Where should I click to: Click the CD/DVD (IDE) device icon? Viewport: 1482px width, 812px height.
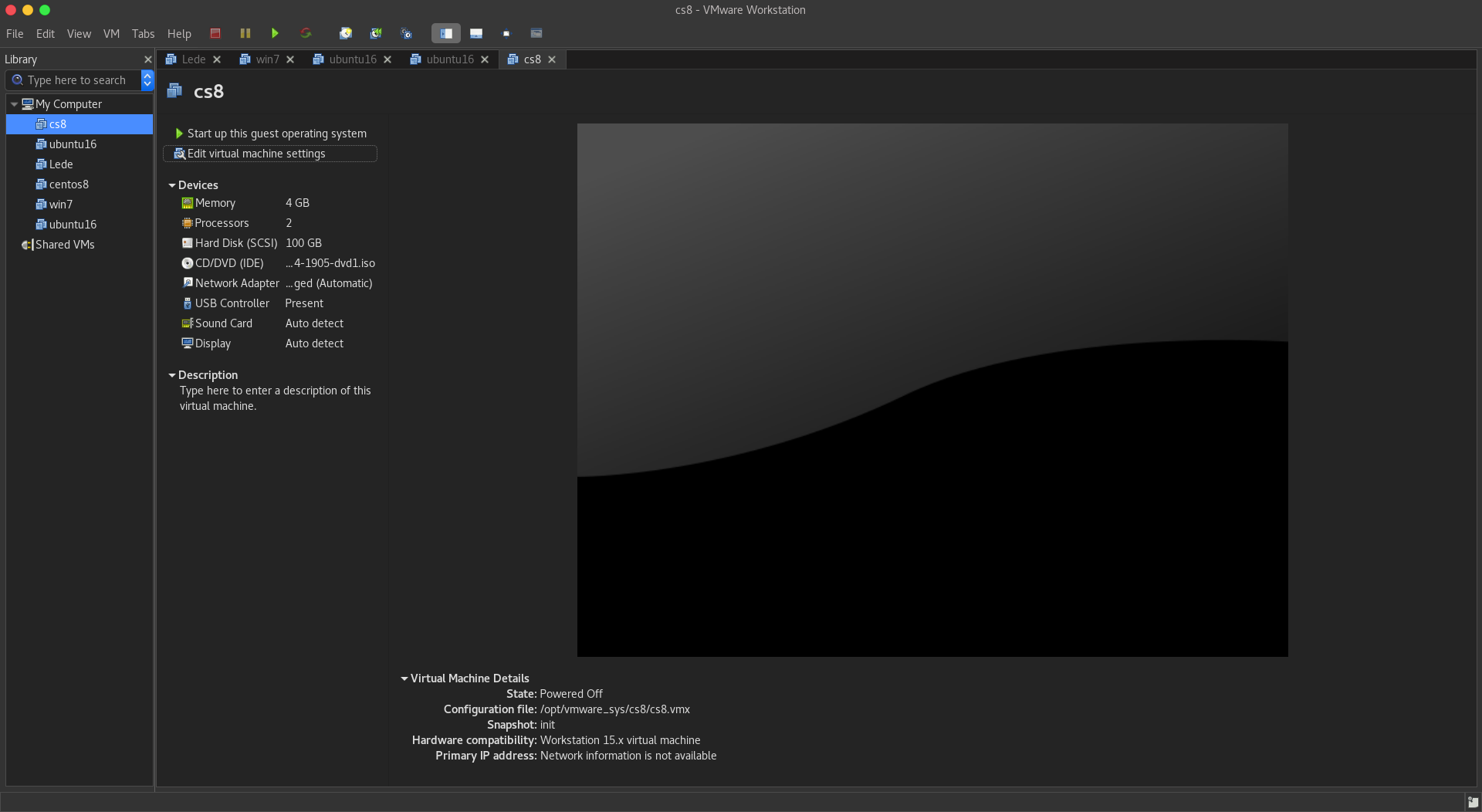187,263
